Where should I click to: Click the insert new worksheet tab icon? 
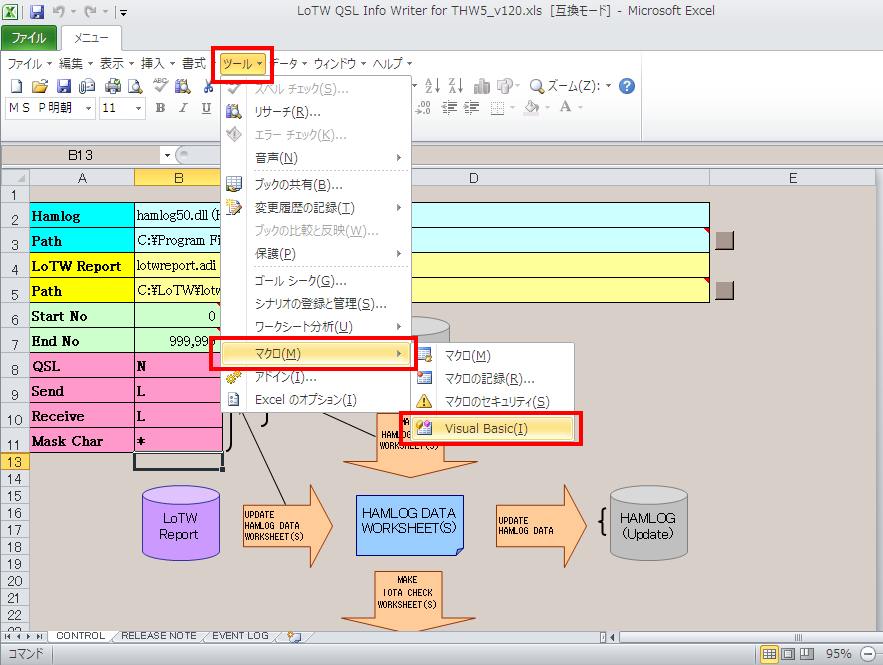tap(294, 636)
